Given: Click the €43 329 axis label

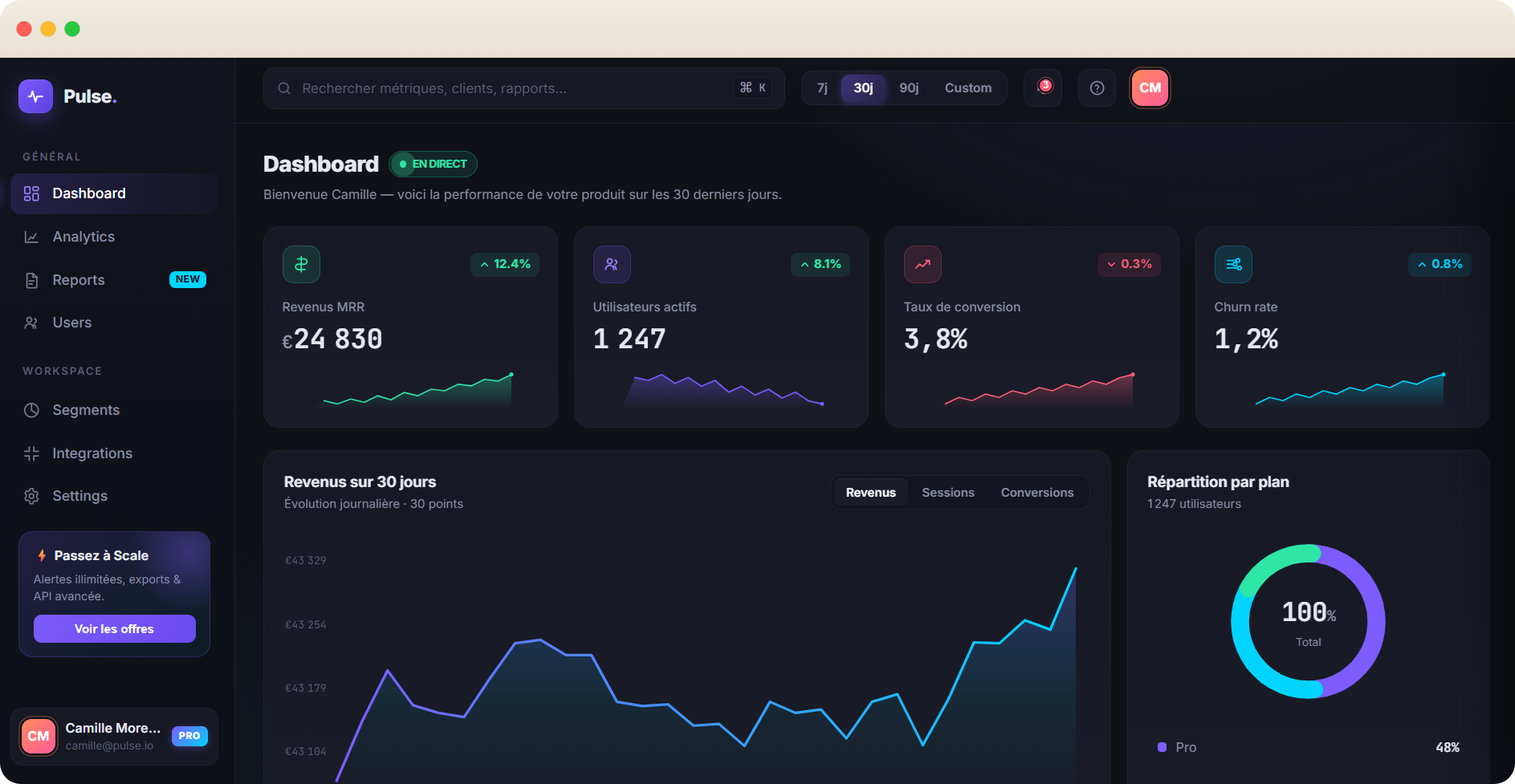Looking at the screenshot, I should tap(306, 560).
